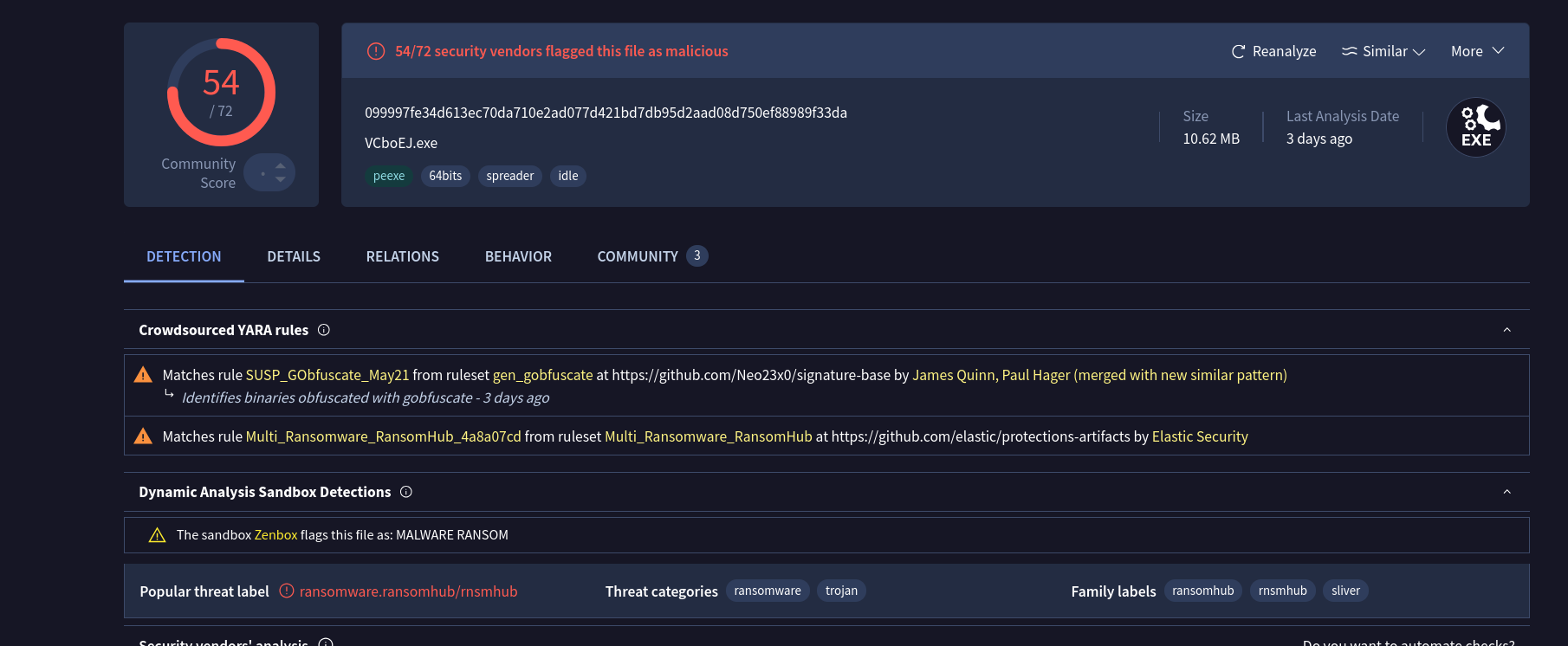Click warning icon next to RansomHub YARA rule
Screen dimensions: 1568x646
143,436
